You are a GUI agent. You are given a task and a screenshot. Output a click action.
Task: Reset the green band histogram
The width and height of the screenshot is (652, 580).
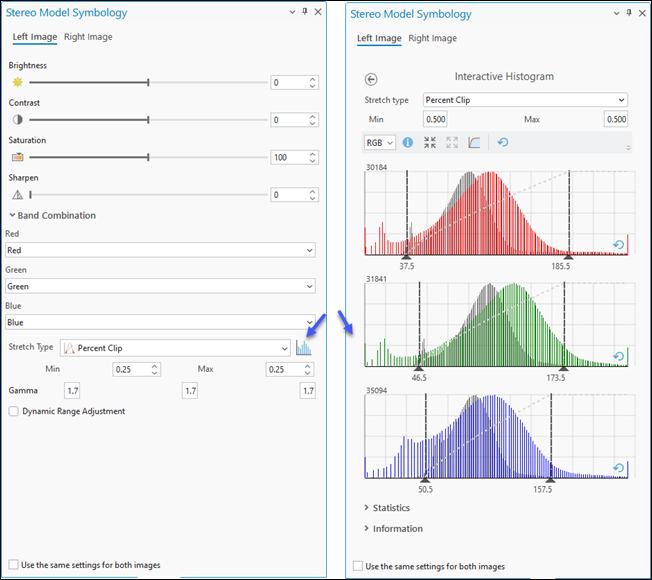[617, 356]
